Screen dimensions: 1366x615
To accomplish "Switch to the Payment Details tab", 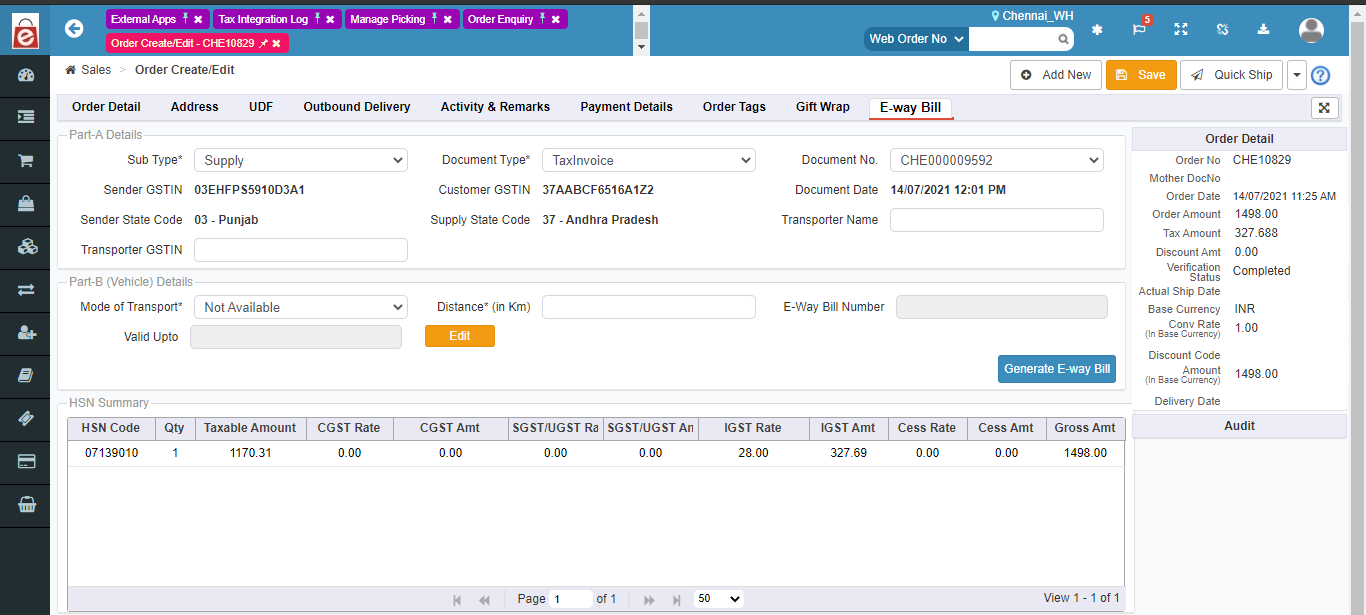I will pyautogui.click(x=626, y=107).
